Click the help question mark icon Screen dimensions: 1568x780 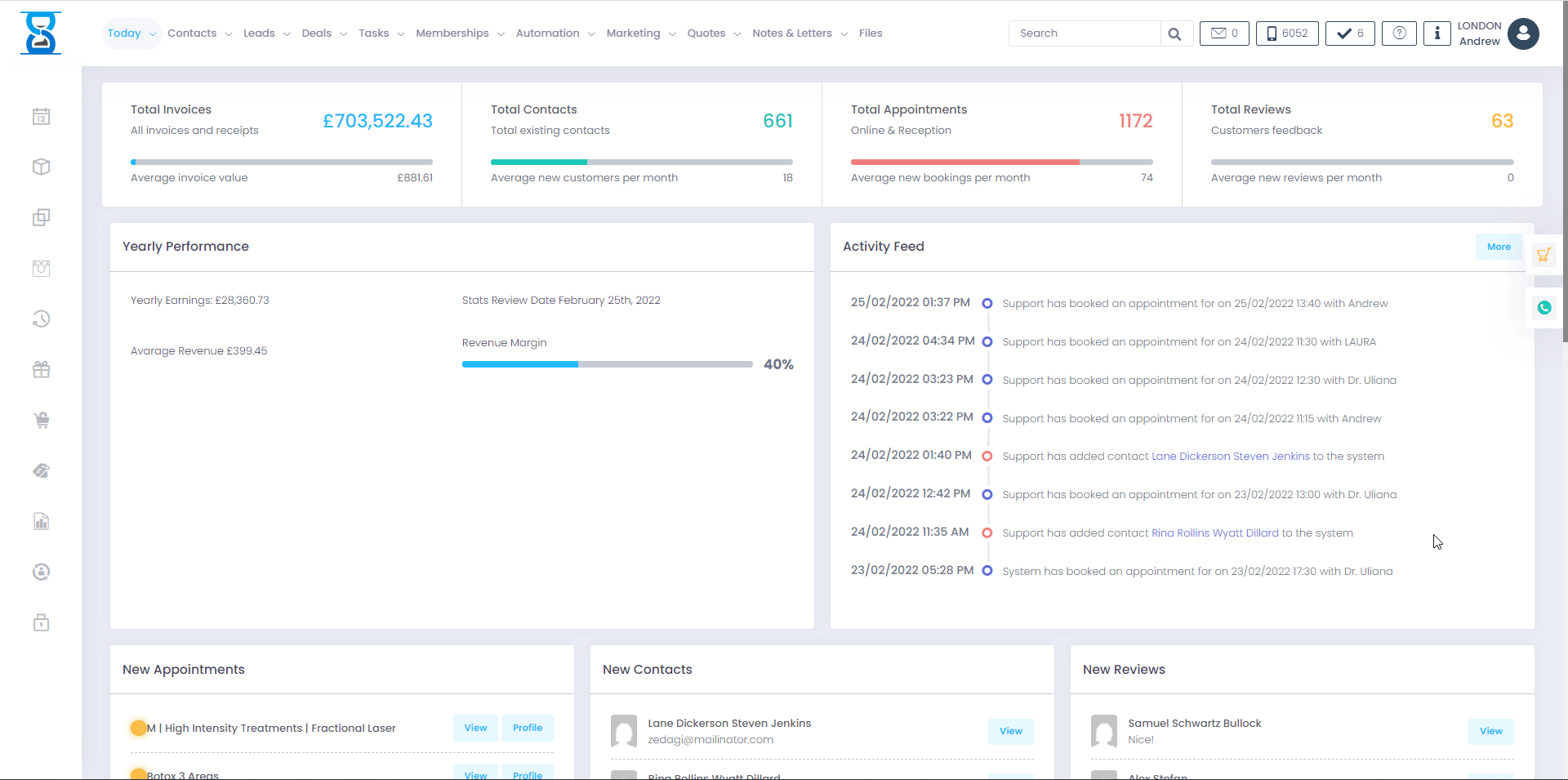point(1399,33)
